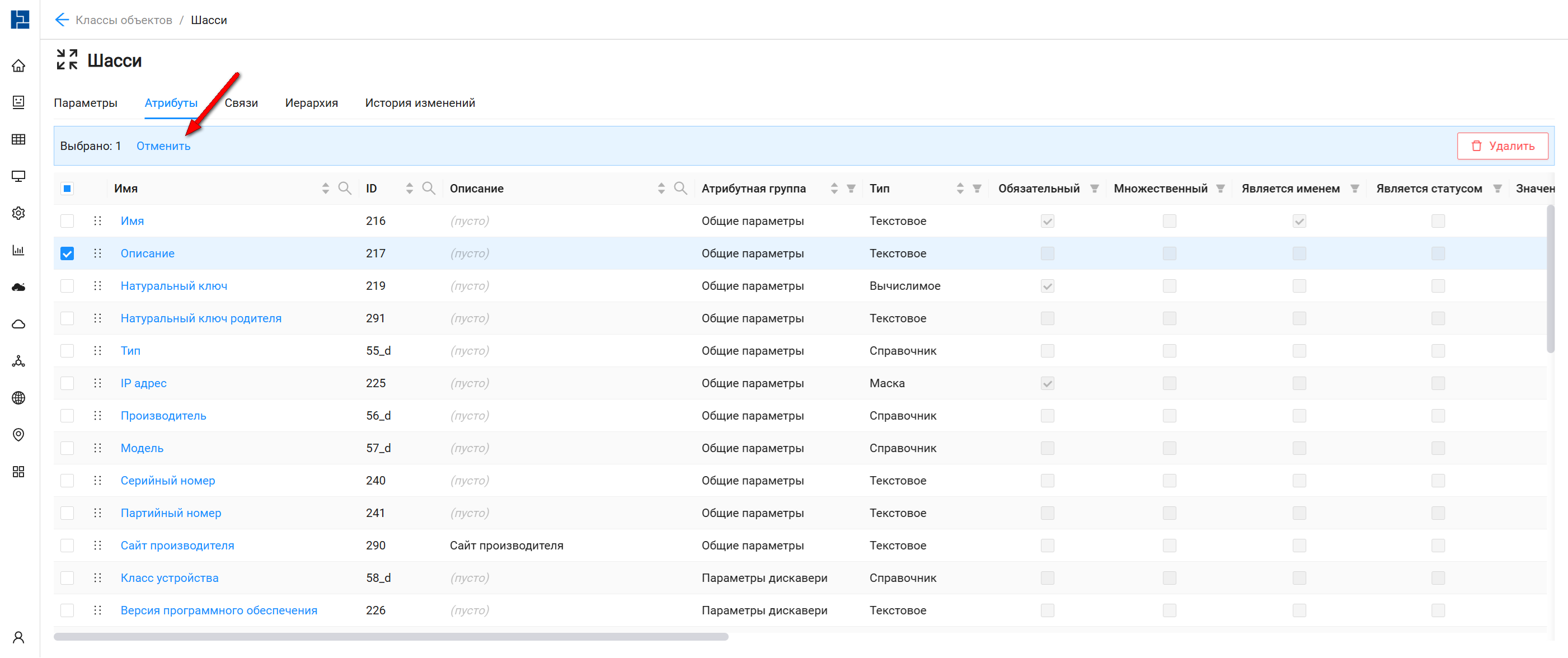Toggle the select-all header checkbox
This screenshot has width=1568, height=658.
[67, 189]
